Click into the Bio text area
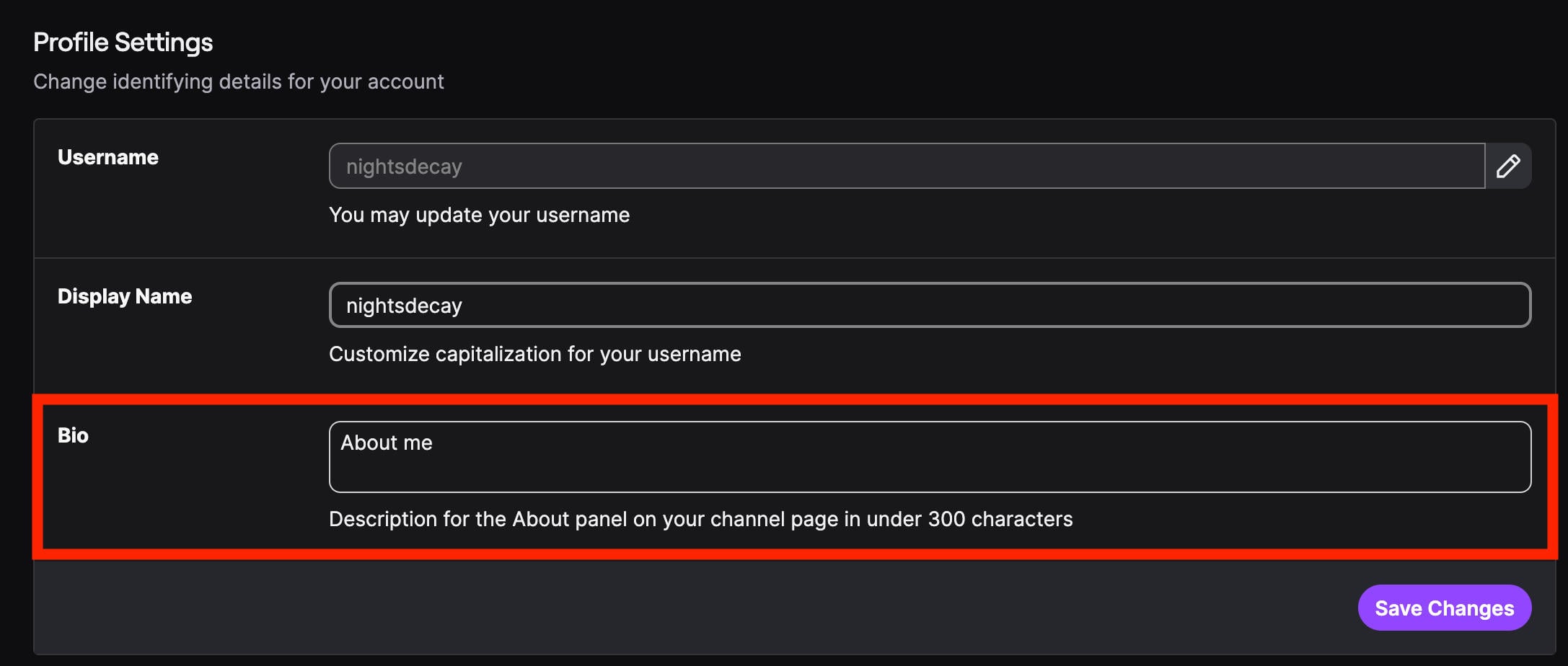Screen dimensions: 1568x666 pos(930,457)
